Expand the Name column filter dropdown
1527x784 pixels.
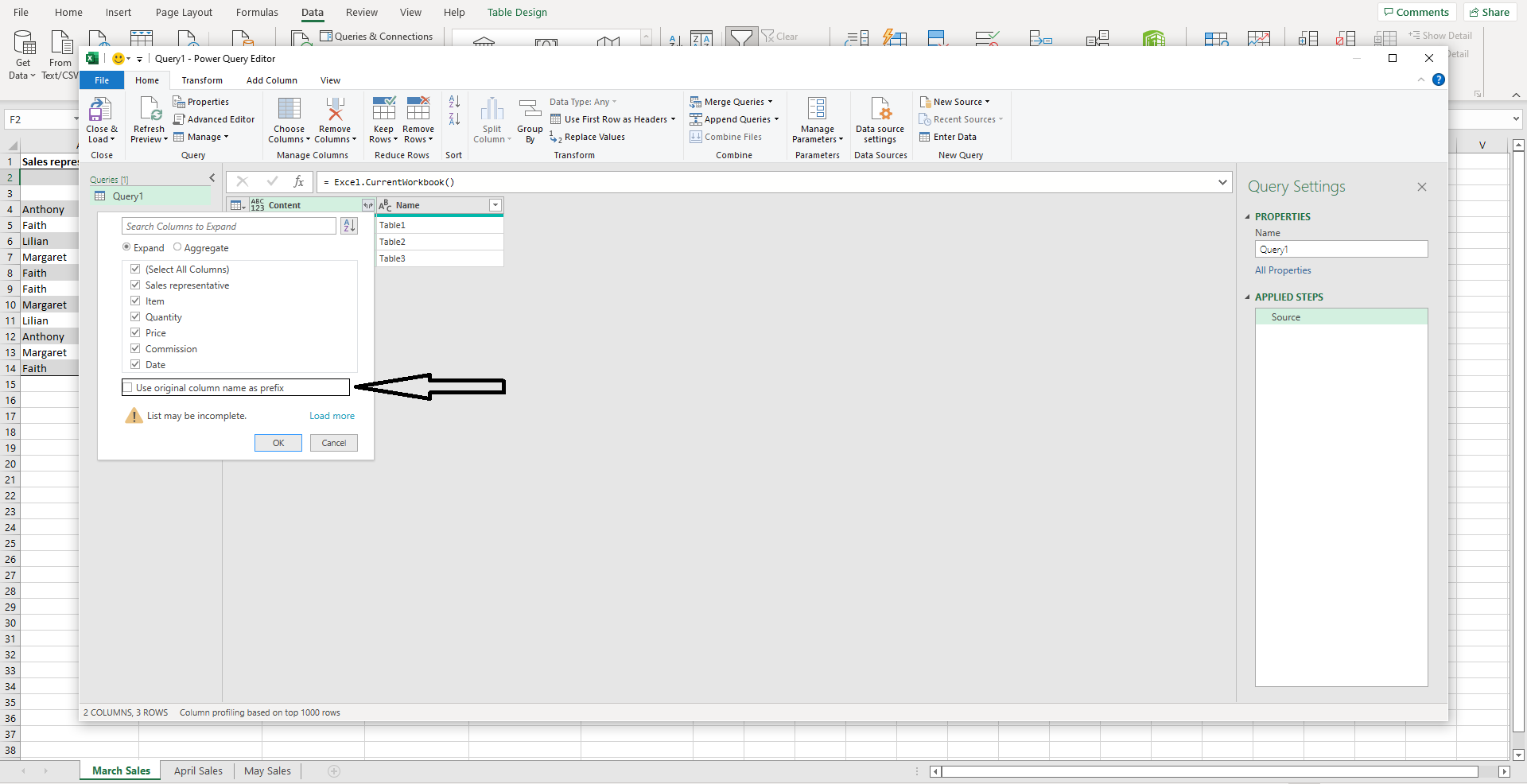pyautogui.click(x=495, y=205)
